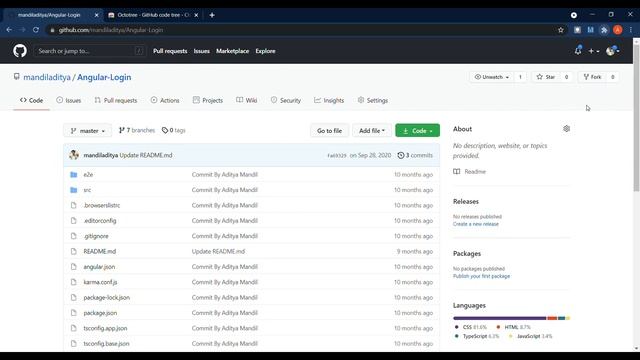Image resolution: width=640 pixels, height=360 pixels.
Task: Fork the repository
Action: click(x=592, y=77)
